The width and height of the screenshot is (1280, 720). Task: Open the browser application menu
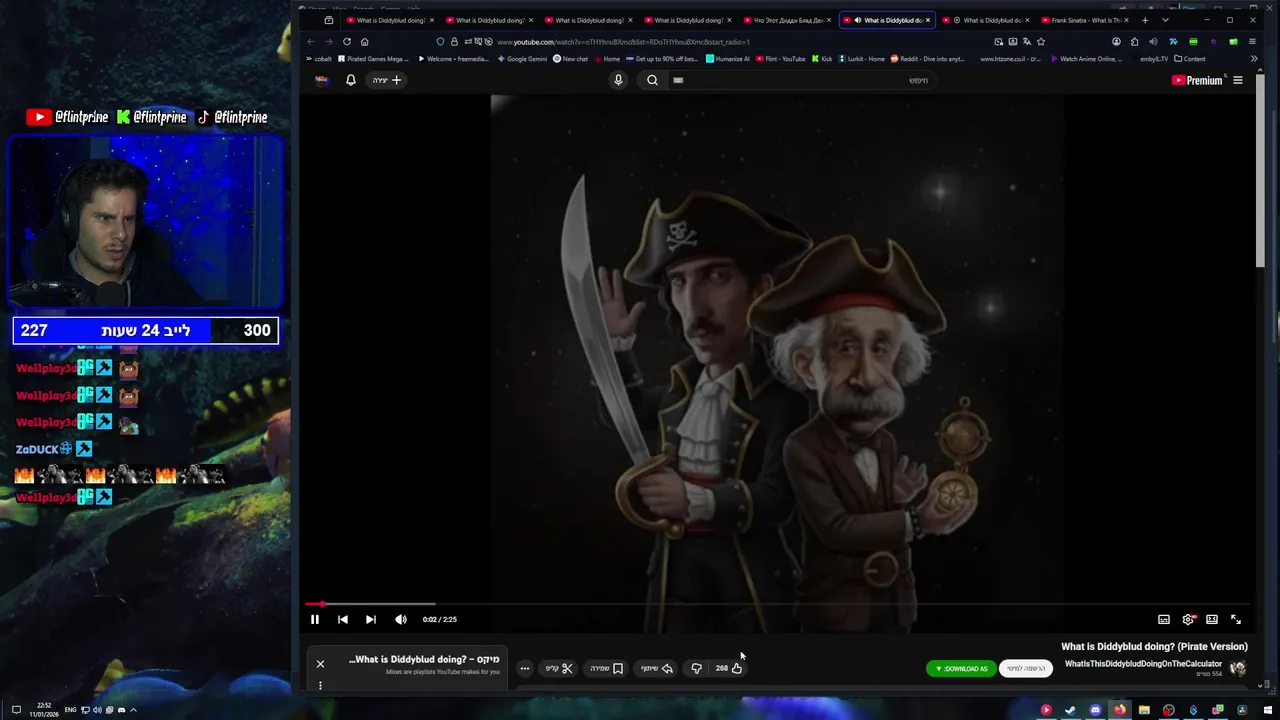point(1252,42)
